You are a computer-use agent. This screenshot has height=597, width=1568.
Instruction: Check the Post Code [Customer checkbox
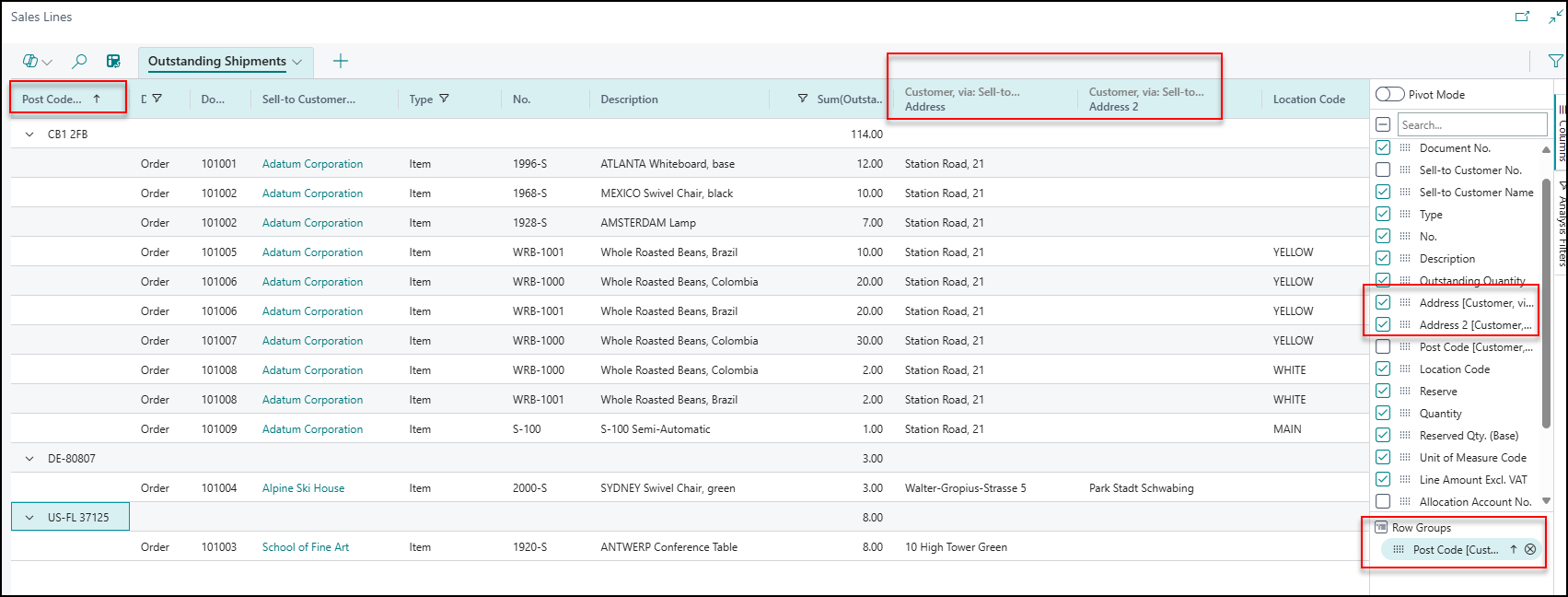click(1383, 346)
